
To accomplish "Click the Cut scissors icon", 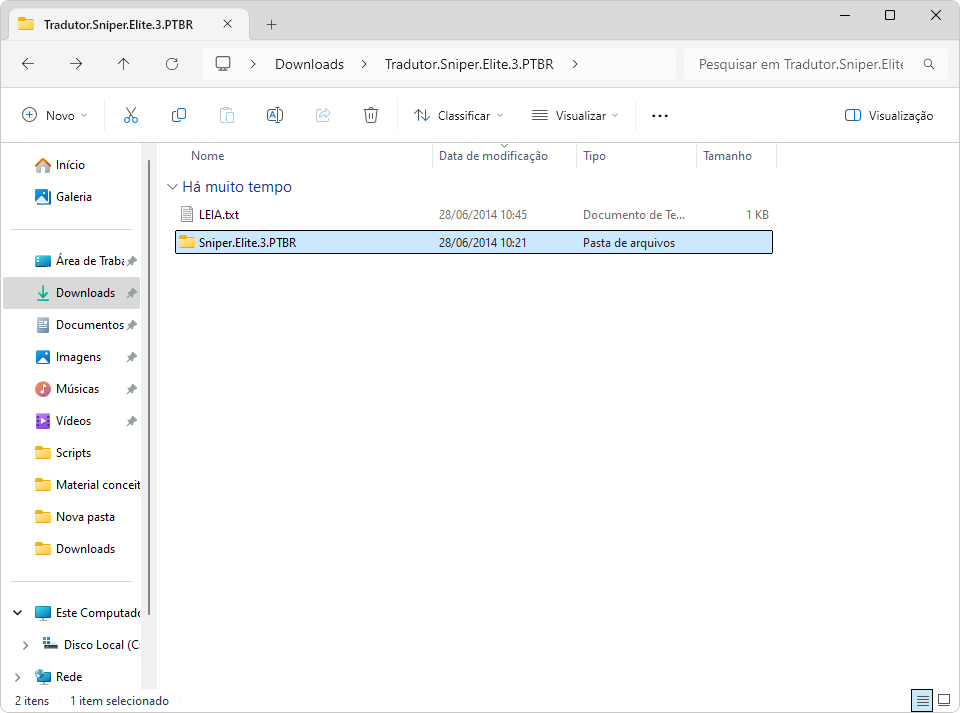I will [131, 116].
